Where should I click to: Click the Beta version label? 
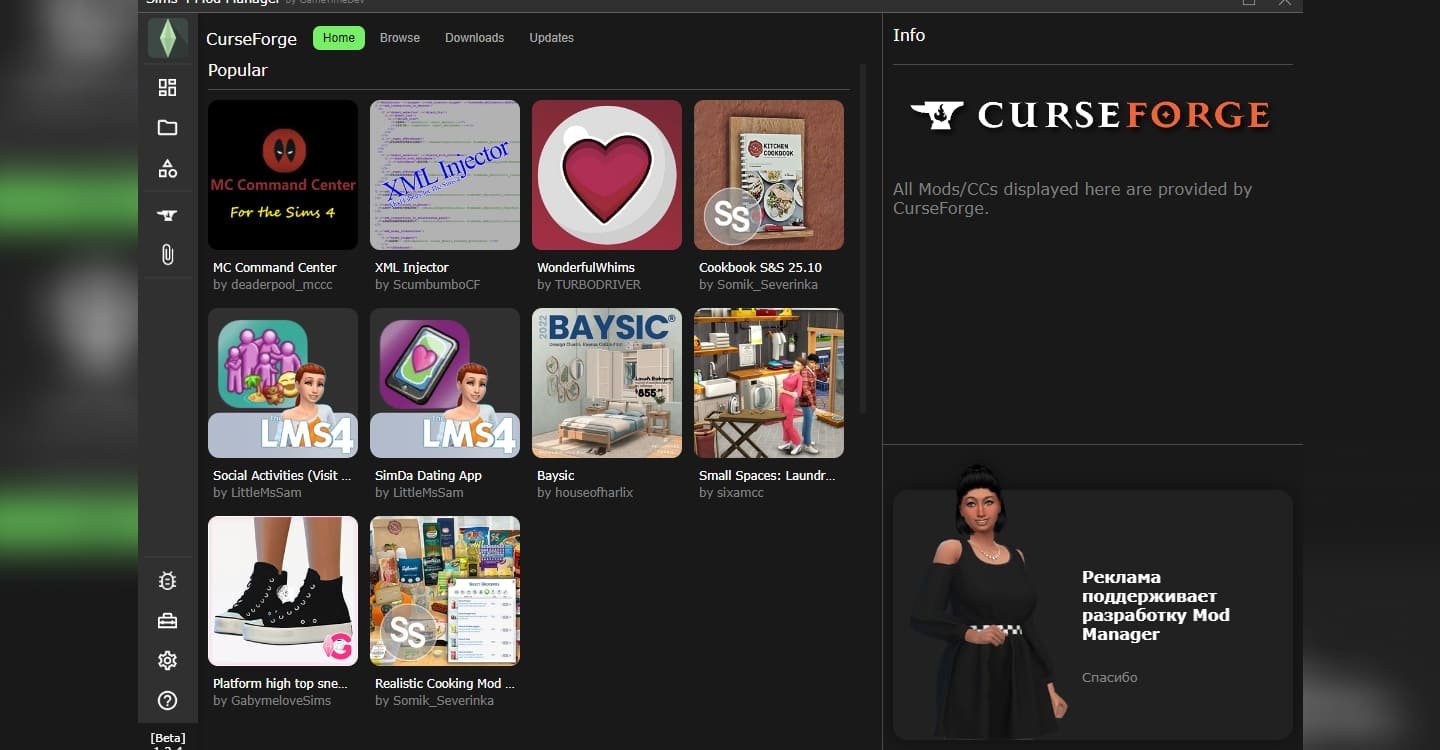[168, 738]
